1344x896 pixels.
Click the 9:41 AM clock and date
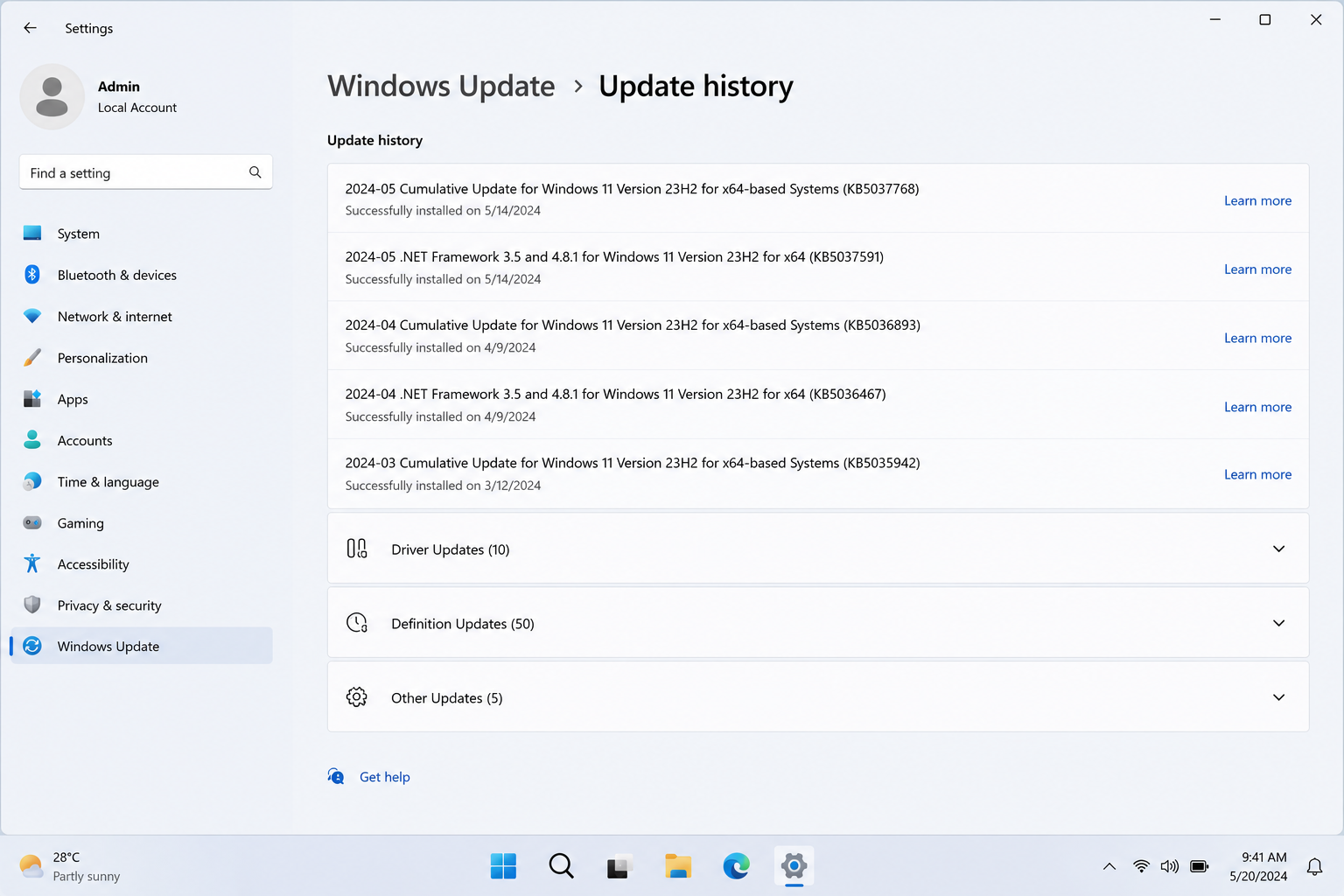(x=1258, y=866)
